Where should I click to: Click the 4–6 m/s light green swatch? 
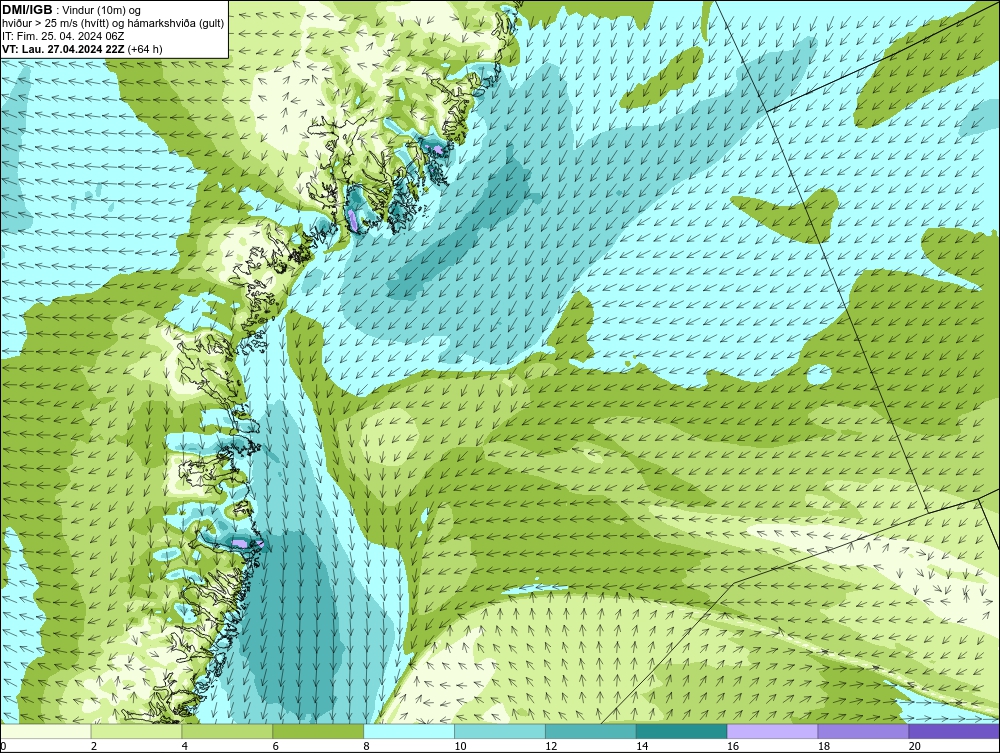(x=227, y=731)
